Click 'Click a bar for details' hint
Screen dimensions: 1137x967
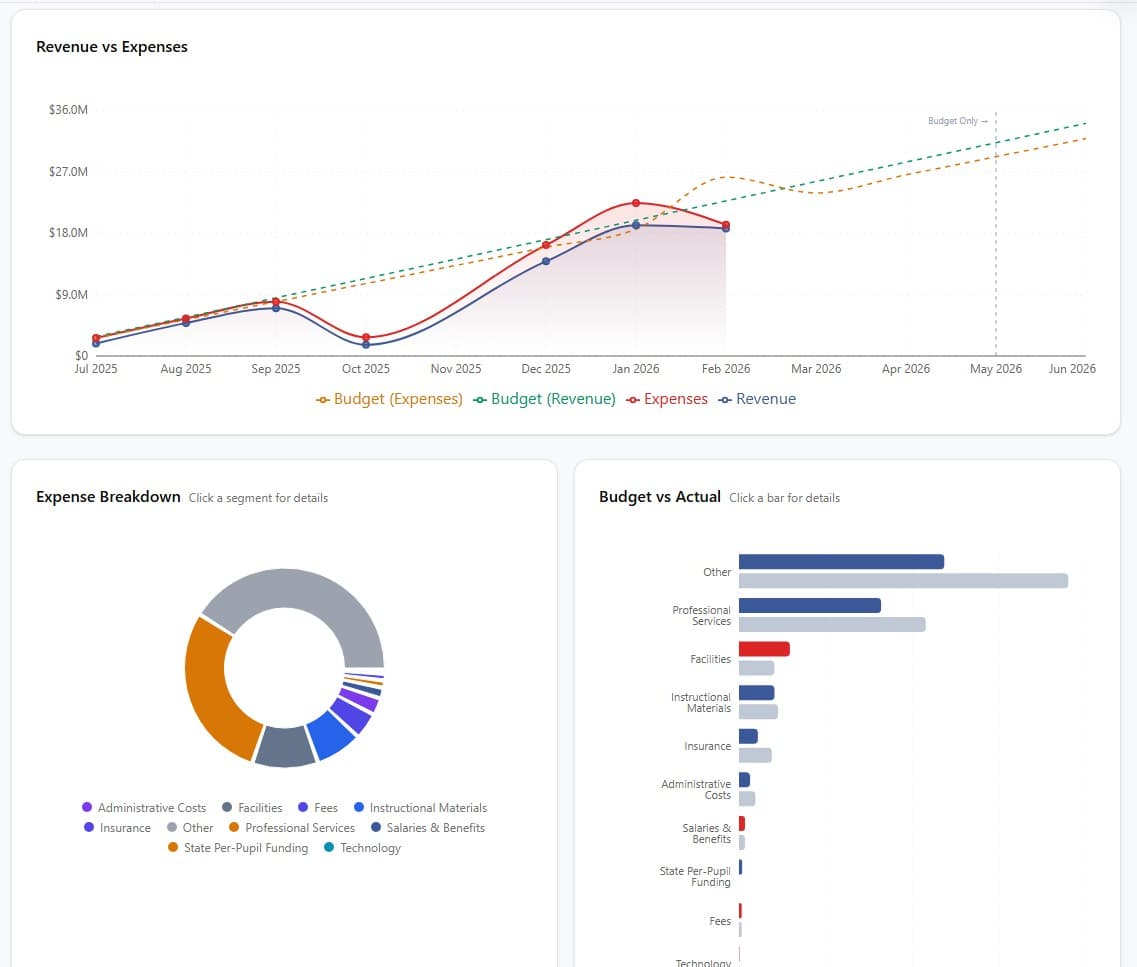[785, 498]
